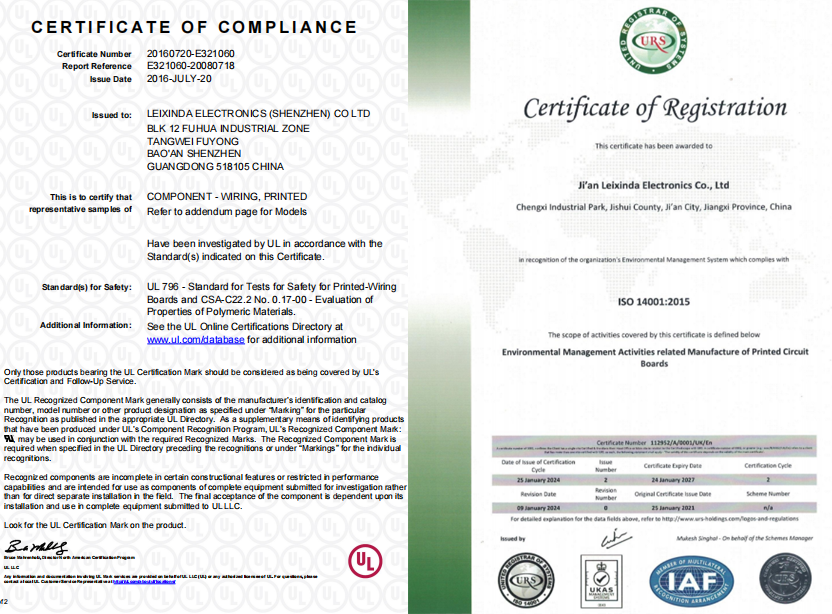This screenshot has width=832, height=614.
Task: Select the 'Chengxi Industrial Park' address line
Action: [653, 207]
